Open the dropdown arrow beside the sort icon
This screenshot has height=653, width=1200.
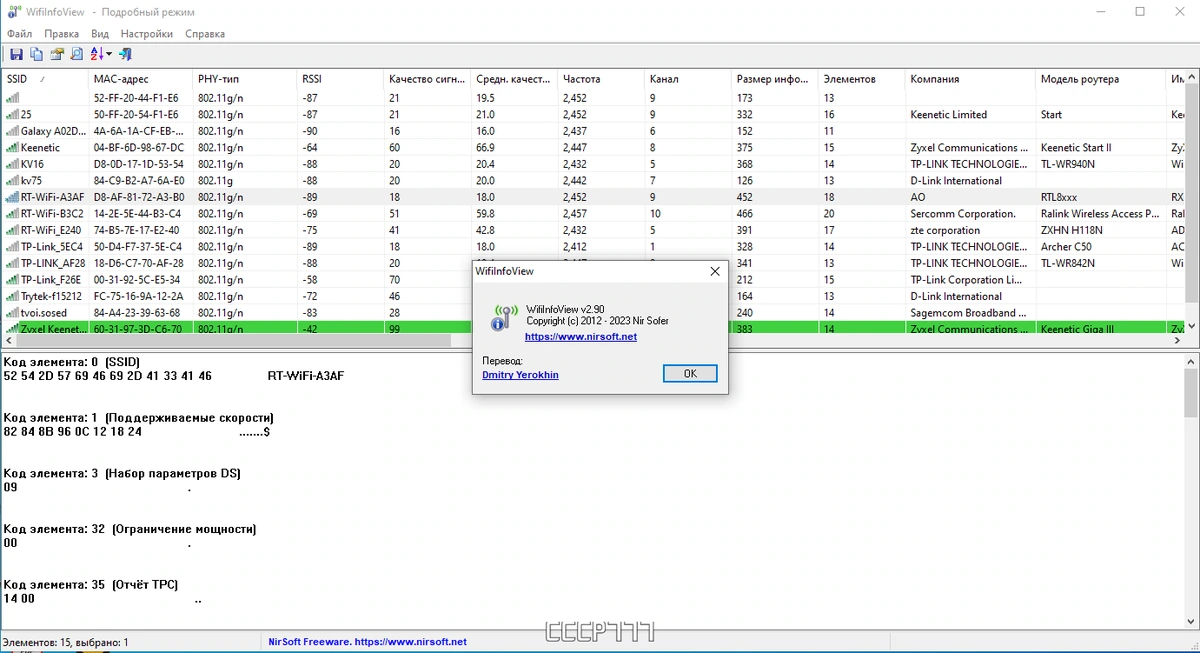109,54
